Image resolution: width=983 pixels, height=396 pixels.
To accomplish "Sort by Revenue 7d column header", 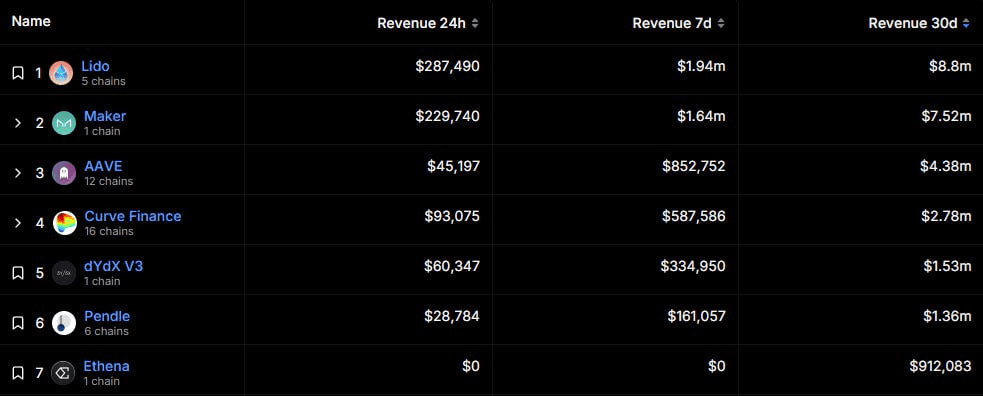I will point(678,23).
